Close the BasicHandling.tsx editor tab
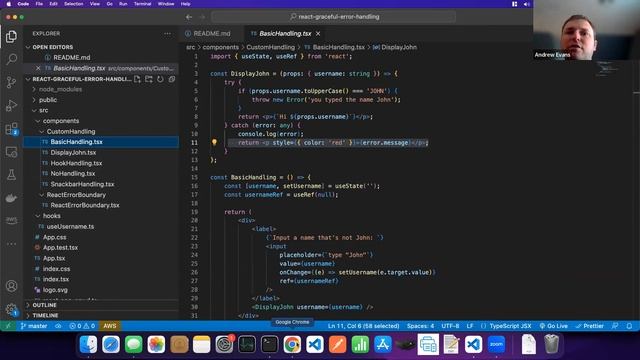This screenshot has height=360, width=640. click(318, 33)
